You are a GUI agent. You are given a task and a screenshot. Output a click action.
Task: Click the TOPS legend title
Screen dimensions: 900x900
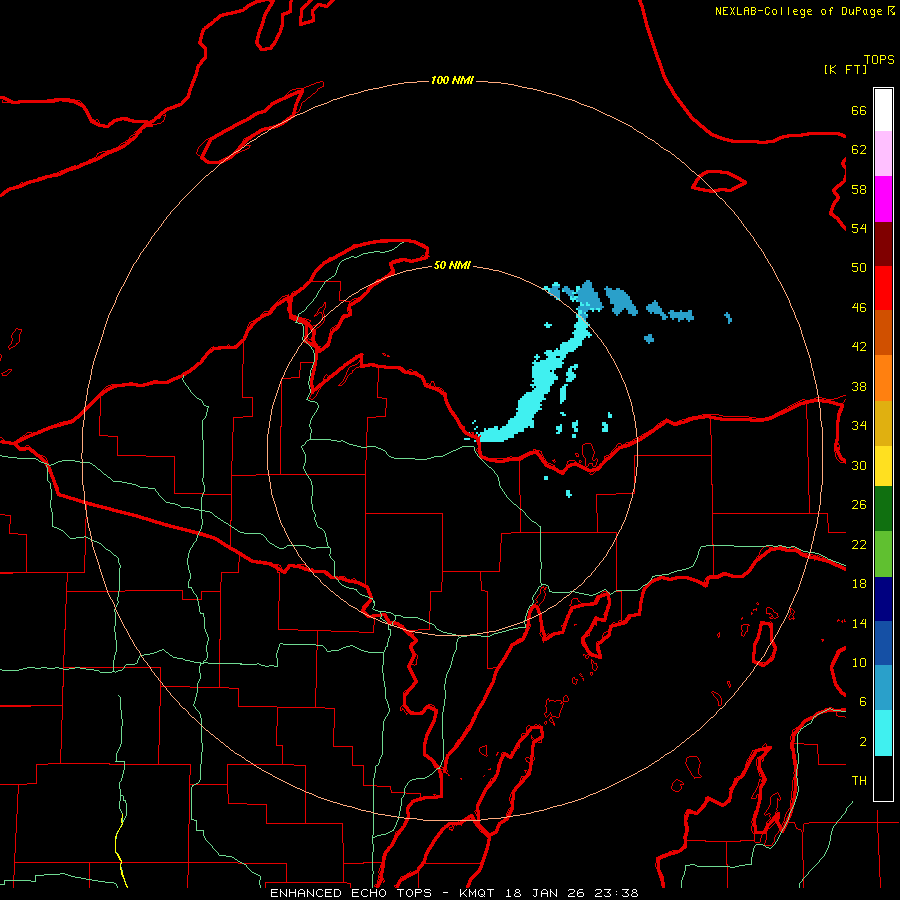879,59
